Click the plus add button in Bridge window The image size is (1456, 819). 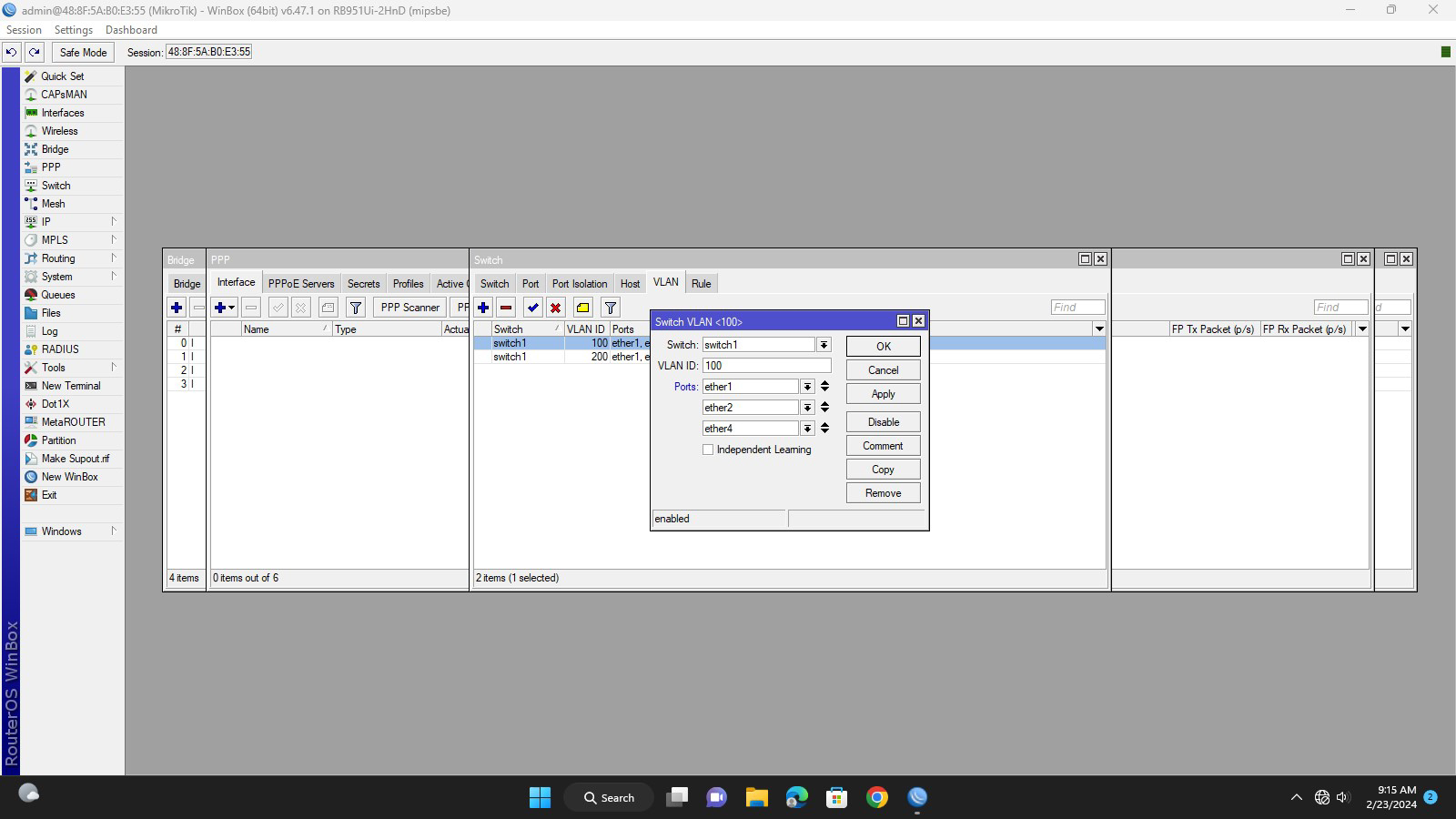point(177,308)
